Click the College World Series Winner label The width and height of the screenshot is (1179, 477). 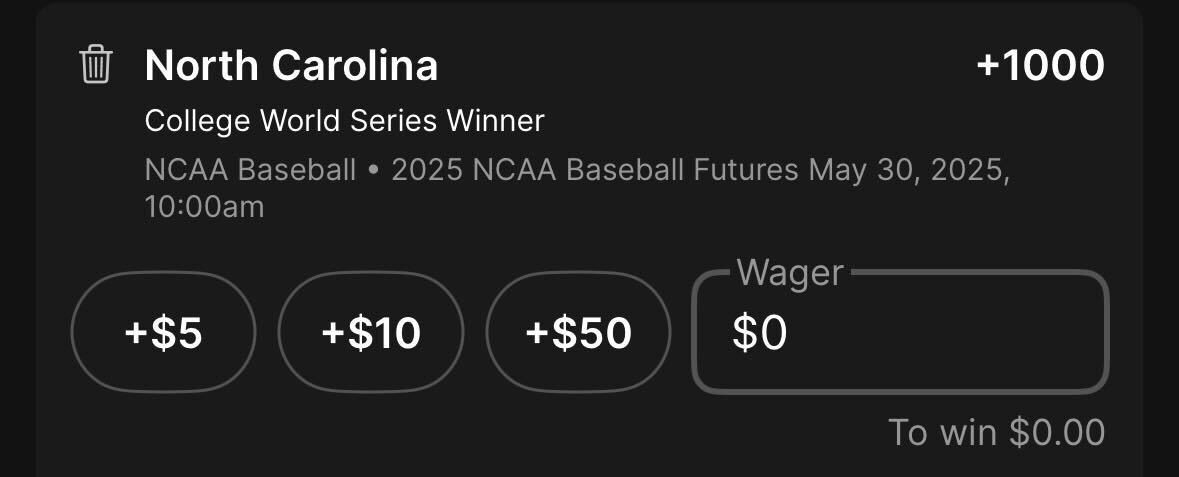[344, 121]
